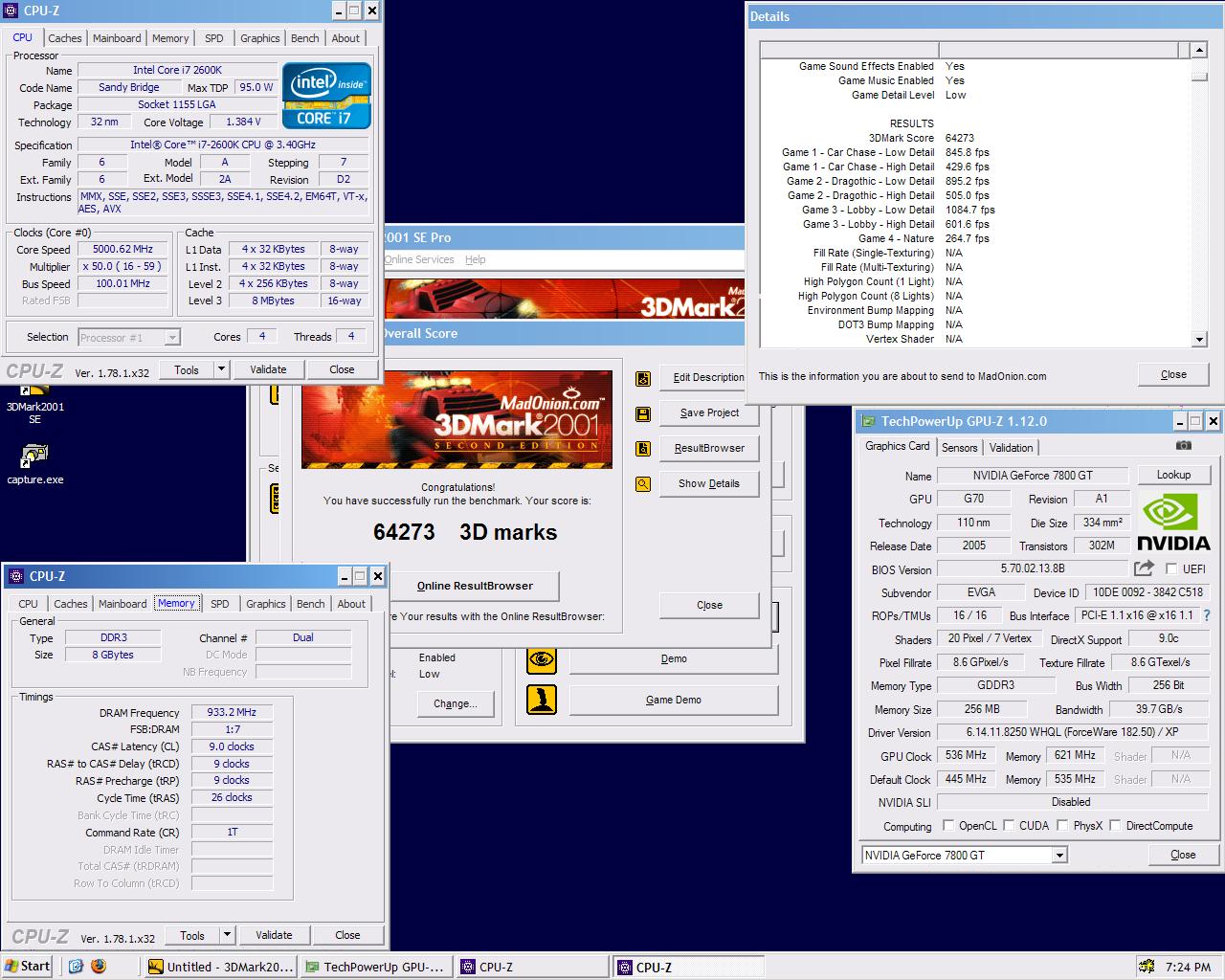The width and height of the screenshot is (1225, 980).
Task: Click Validate in the top CPU-Z window
Action: tap(268, 369)
